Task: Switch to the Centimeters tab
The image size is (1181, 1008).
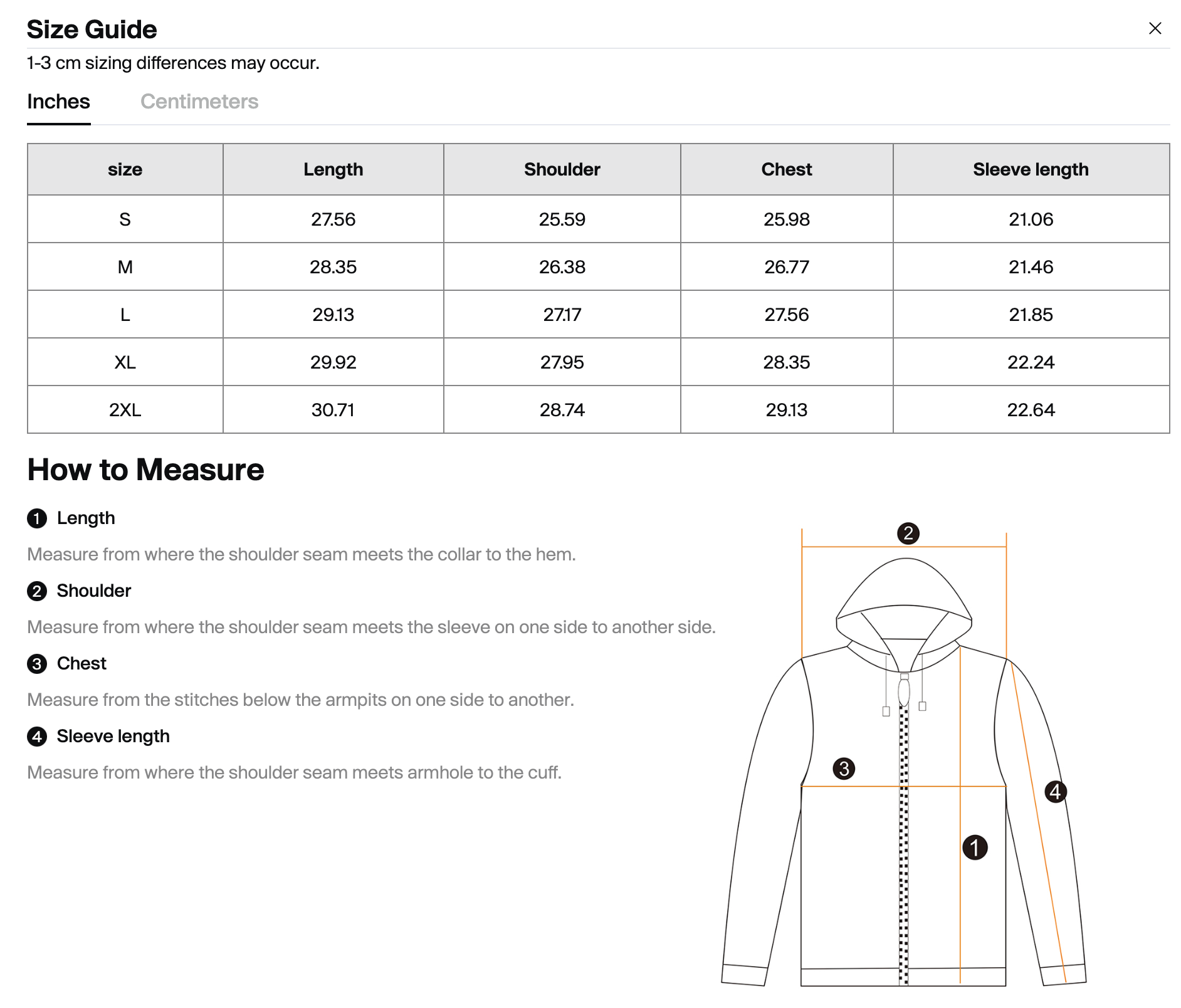Action: tap(199, 102)
